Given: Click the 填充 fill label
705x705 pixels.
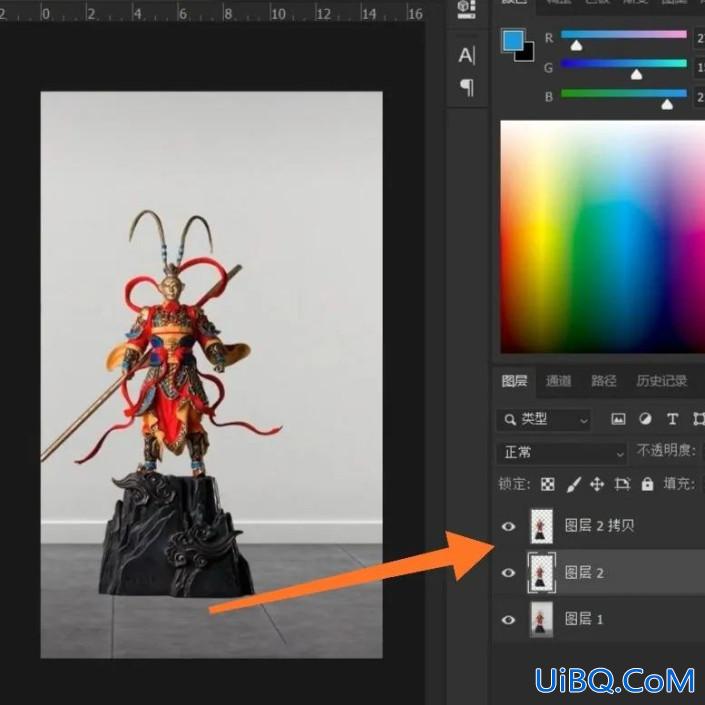Looking at the screenshot, I should click(679, 484).
